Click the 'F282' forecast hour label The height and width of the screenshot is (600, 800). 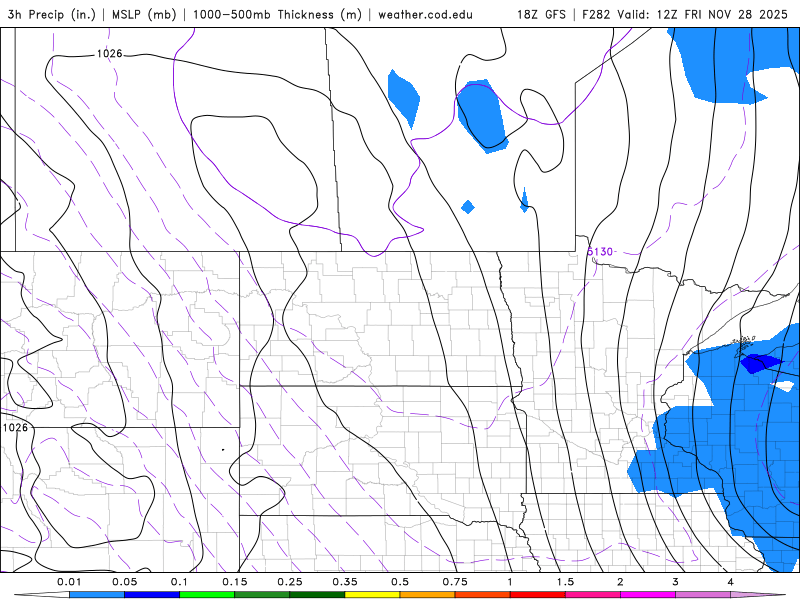click(596, 14)
